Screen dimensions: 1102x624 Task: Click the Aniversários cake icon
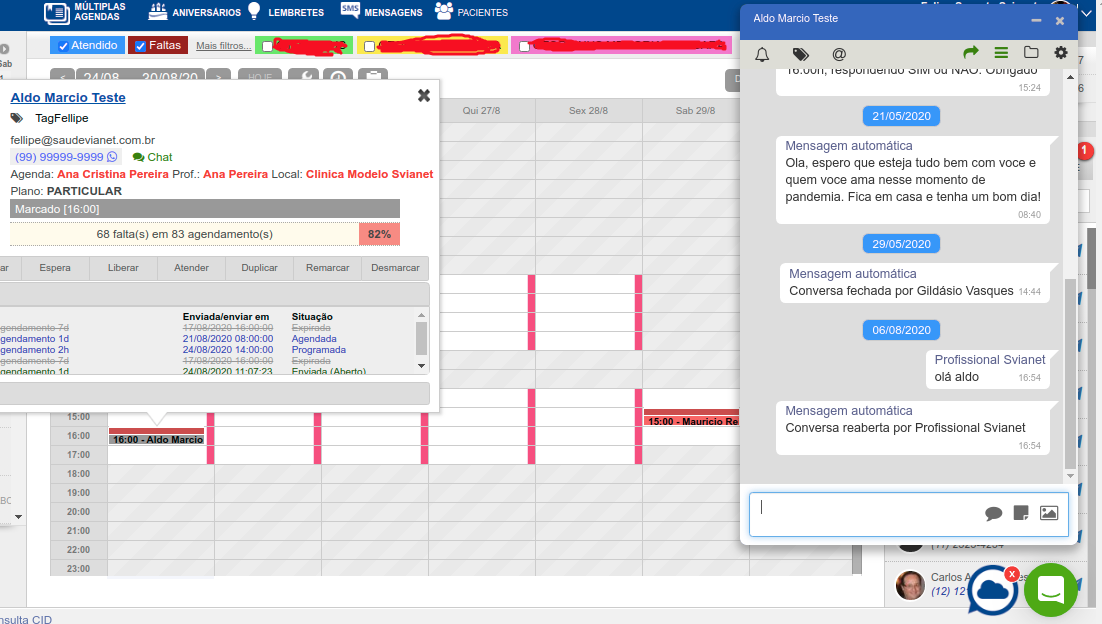point(158,11)
